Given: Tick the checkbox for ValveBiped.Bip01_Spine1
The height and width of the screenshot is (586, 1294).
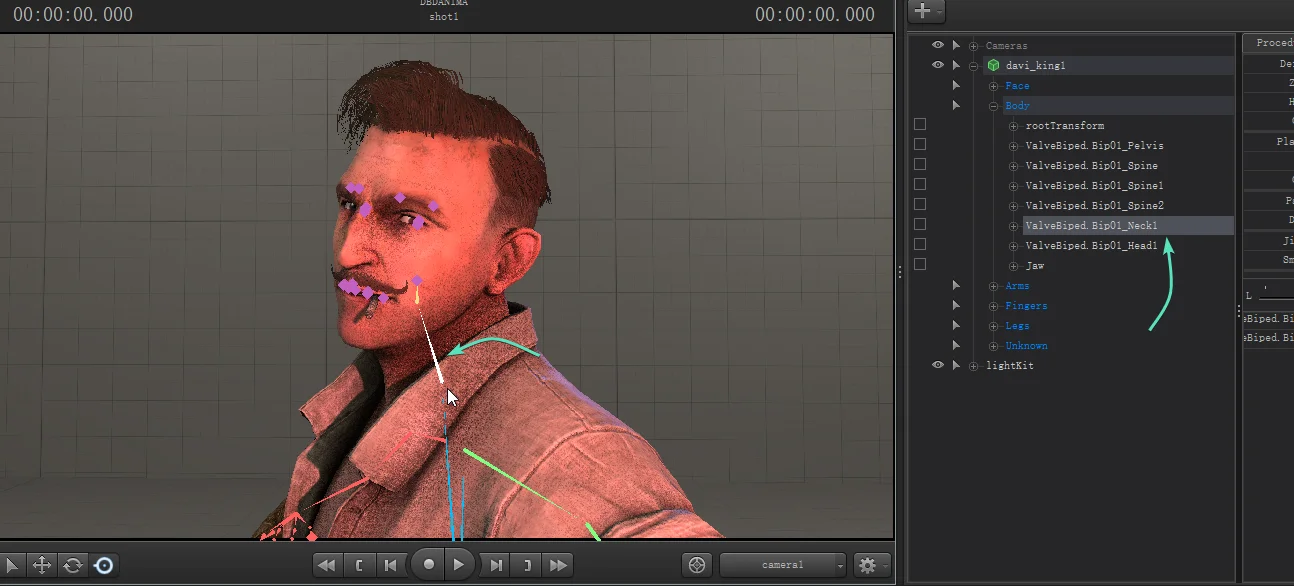Looking at the screenshot, I should (x=920, y=184).
